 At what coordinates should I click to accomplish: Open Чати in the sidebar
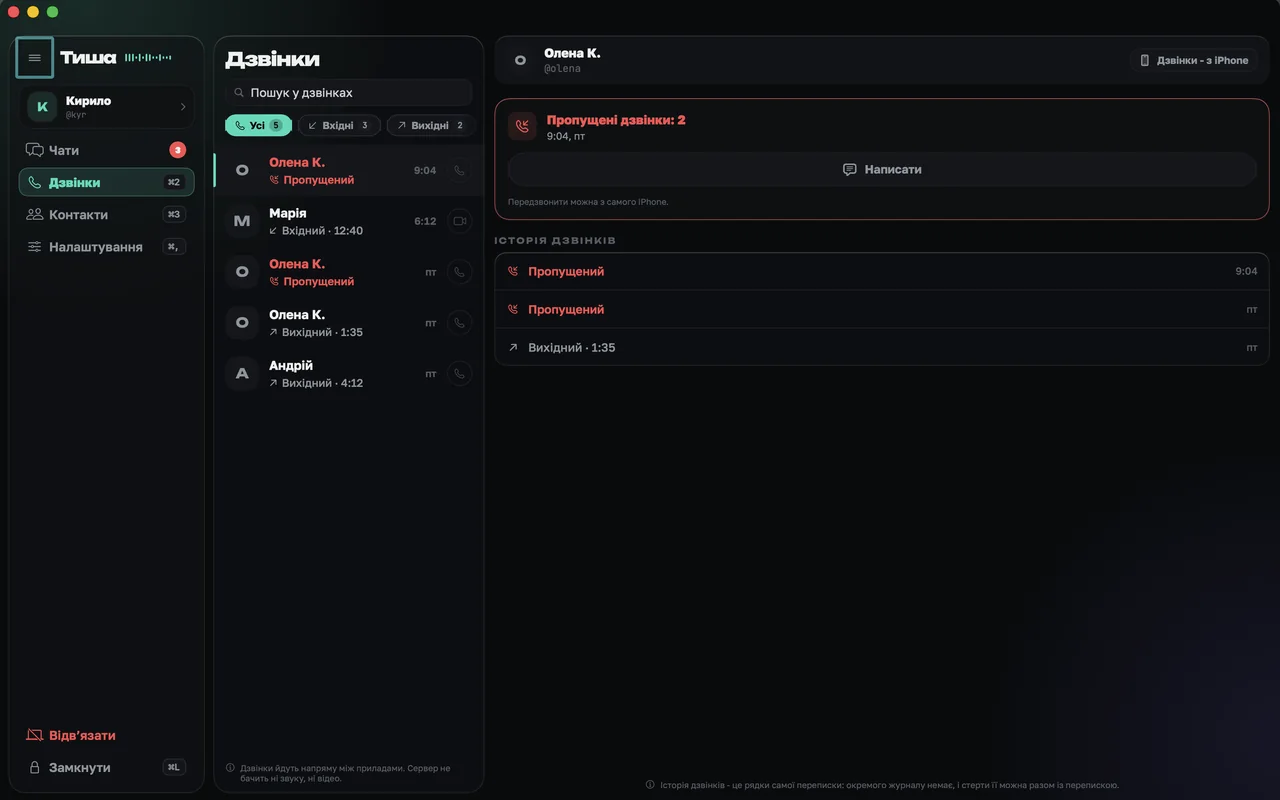click(x=106, y=150)
